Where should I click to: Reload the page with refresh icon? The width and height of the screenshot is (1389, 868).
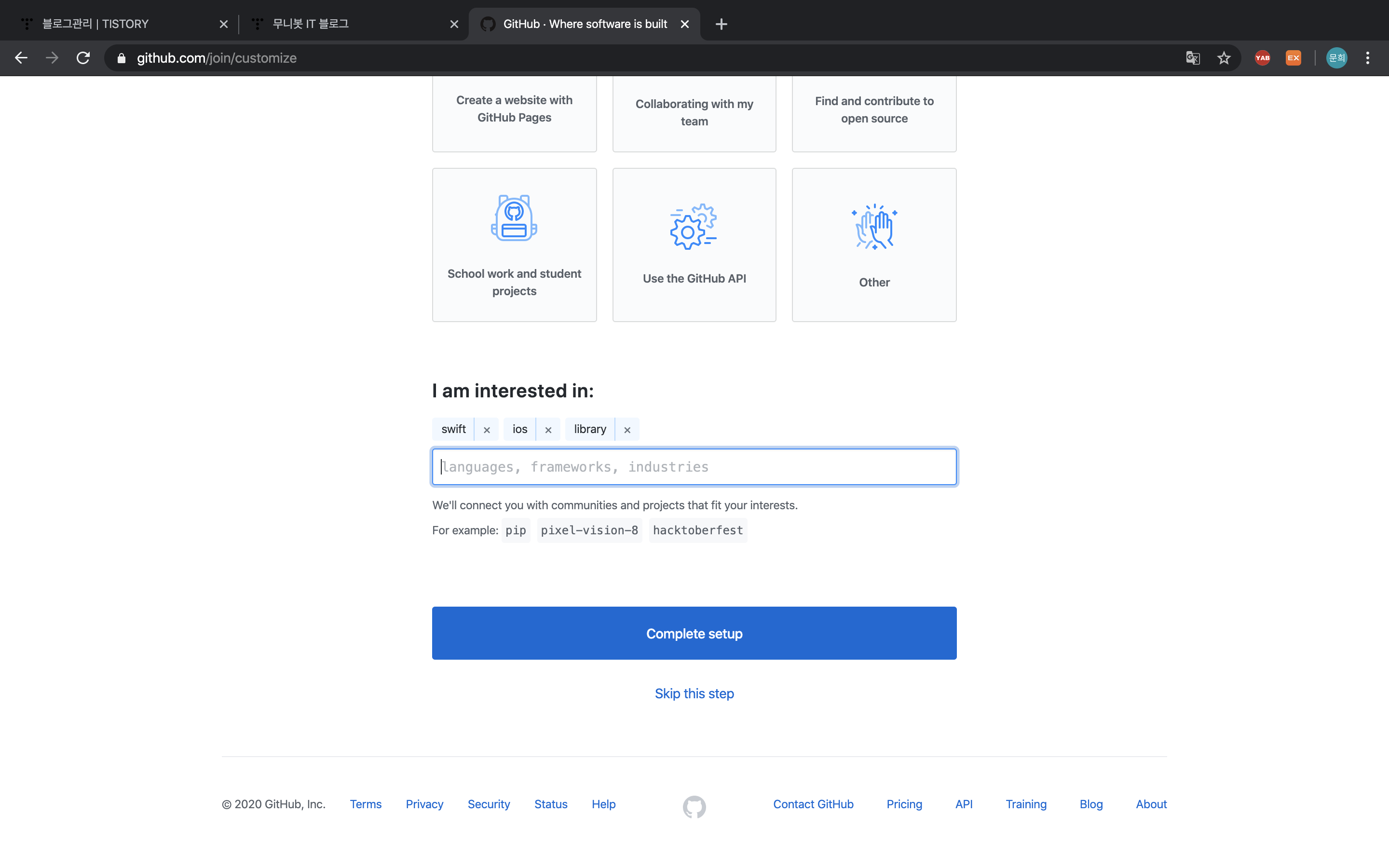point(83,58)
